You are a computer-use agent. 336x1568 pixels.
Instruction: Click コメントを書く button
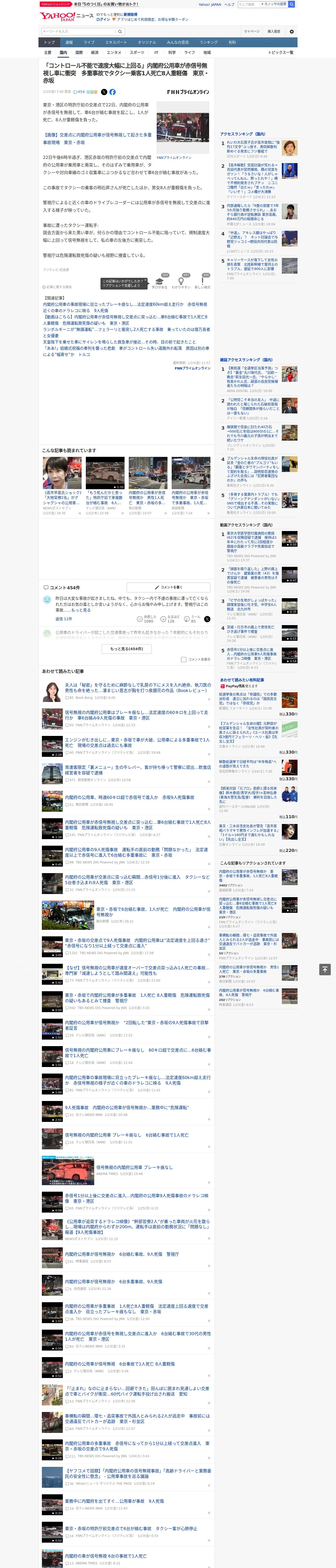[x=168, y=587]
